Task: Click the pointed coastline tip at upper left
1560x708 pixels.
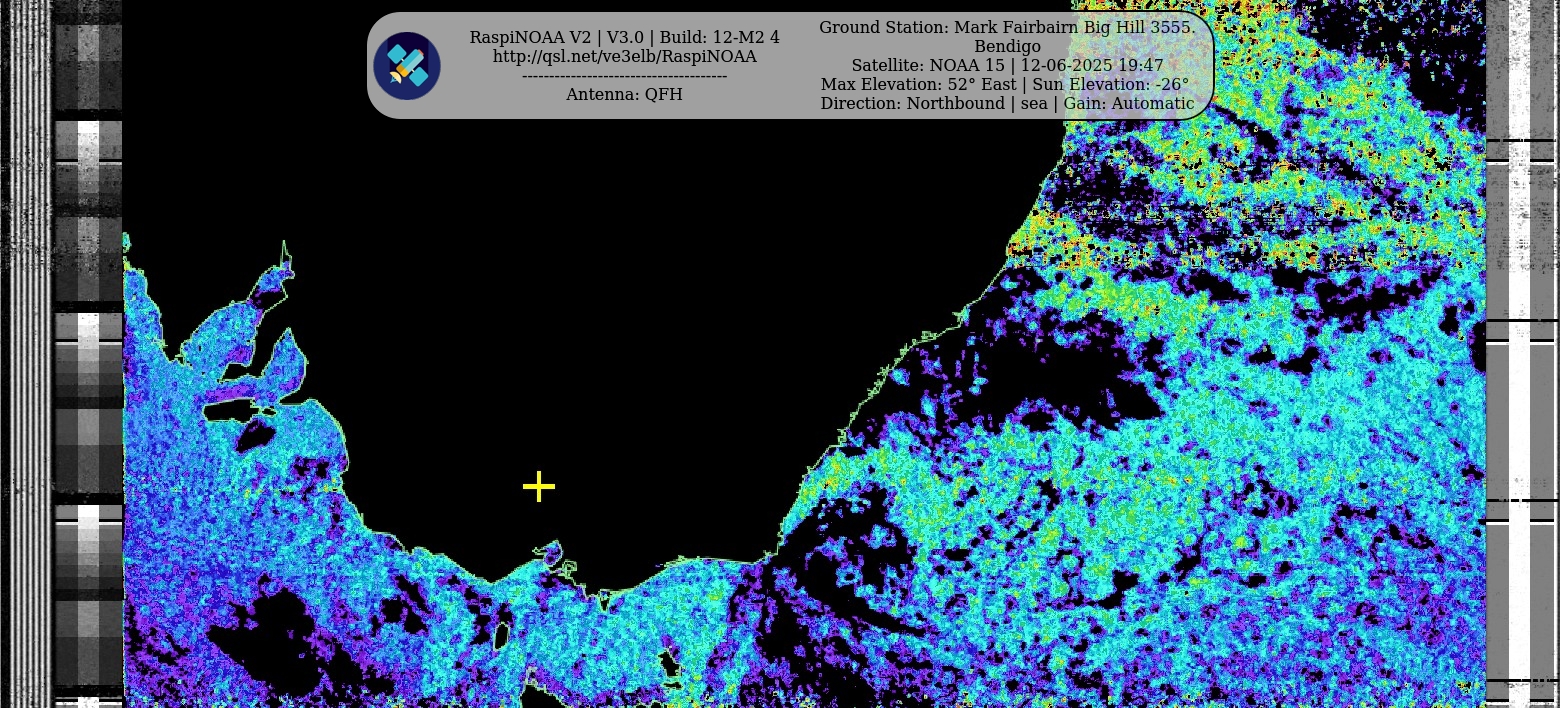Action: point(285,248)
